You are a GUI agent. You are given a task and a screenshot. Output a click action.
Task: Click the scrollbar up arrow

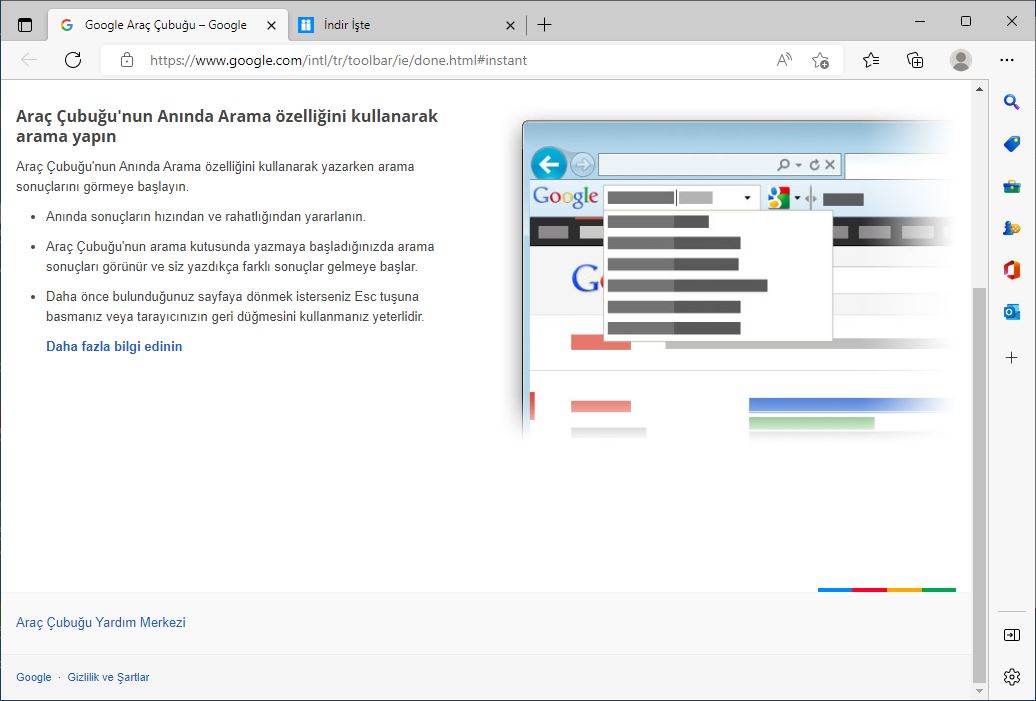[x=979, y=89]
